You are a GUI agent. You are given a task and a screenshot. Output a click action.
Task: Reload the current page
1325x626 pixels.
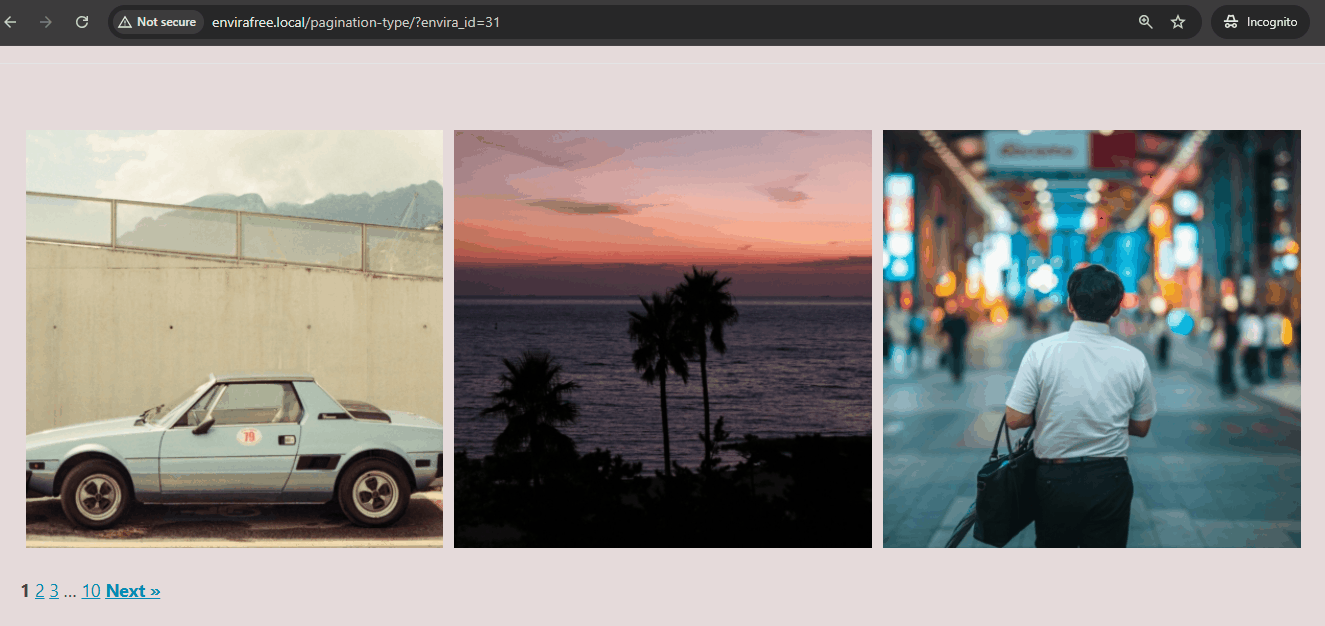[x=81, y=21]
